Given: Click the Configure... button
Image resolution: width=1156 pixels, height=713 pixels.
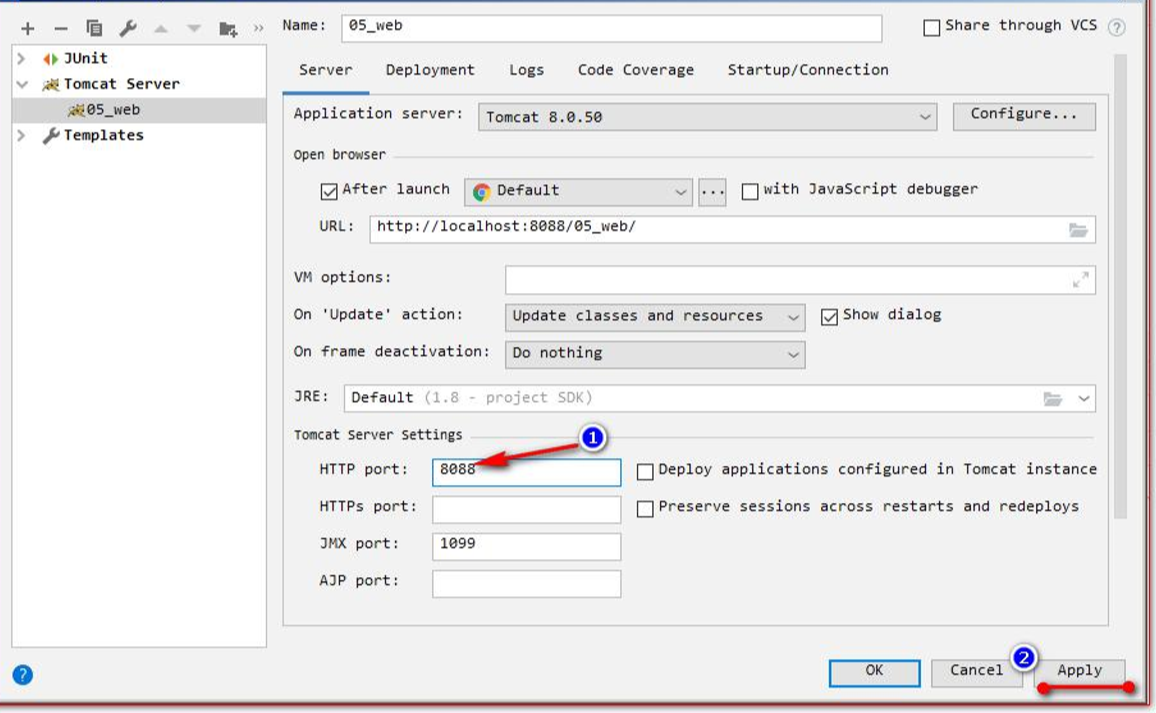Looking at the screenshot, I should tap(1024, 116).
